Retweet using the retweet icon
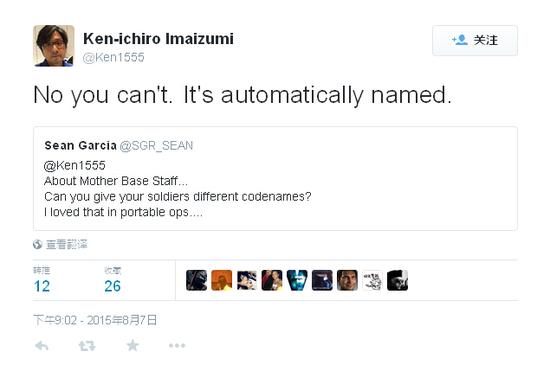This screenshot has height=365, width=550. [x=87, y=346]
